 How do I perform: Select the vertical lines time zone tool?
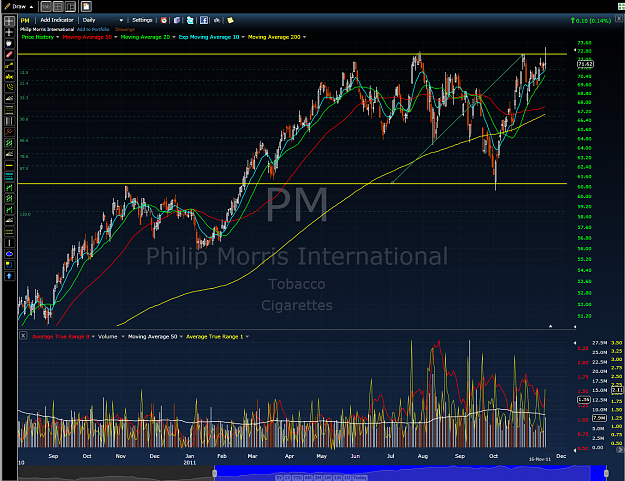pyautogui.click(x=9, y=121)
